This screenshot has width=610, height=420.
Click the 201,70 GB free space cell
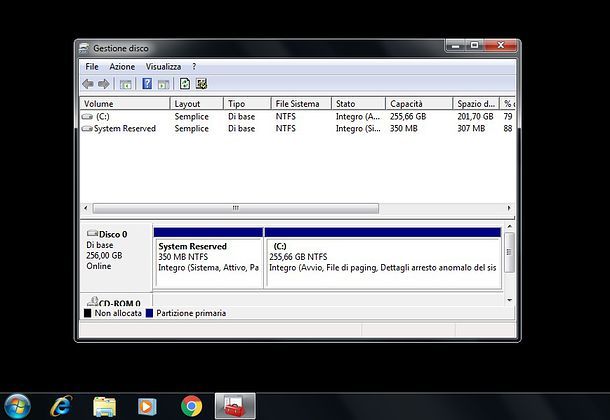[475, 116]
